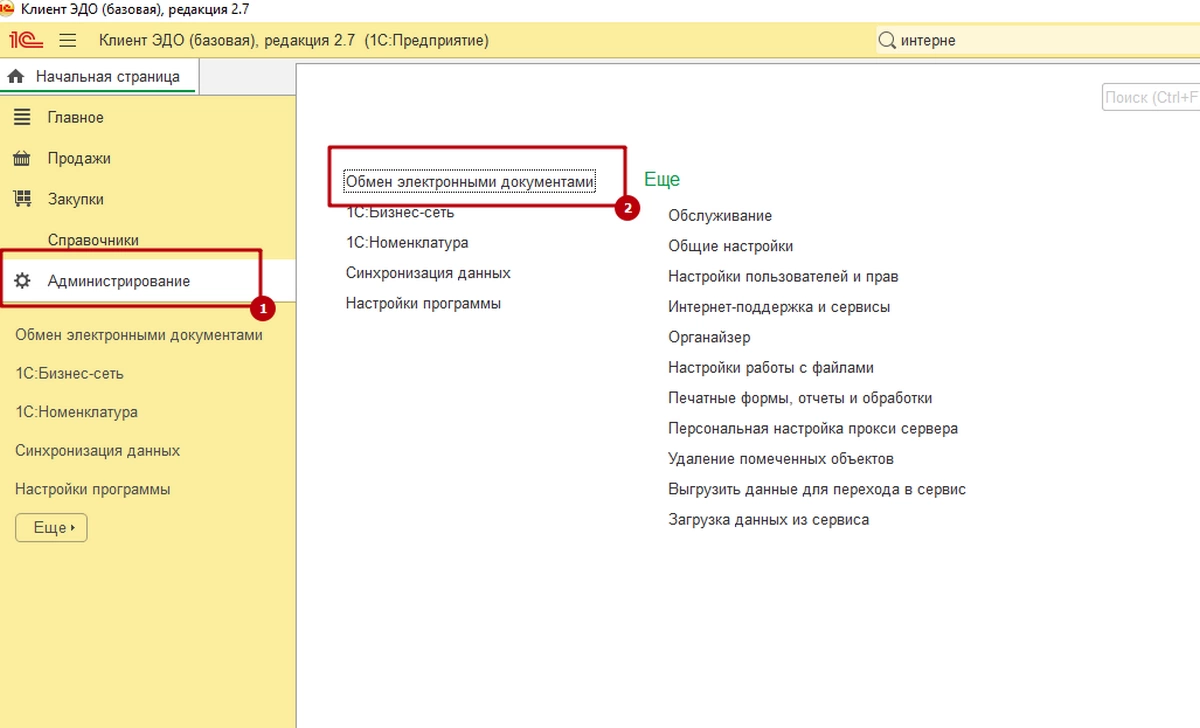Click the Администрирование gear icon

22,281
